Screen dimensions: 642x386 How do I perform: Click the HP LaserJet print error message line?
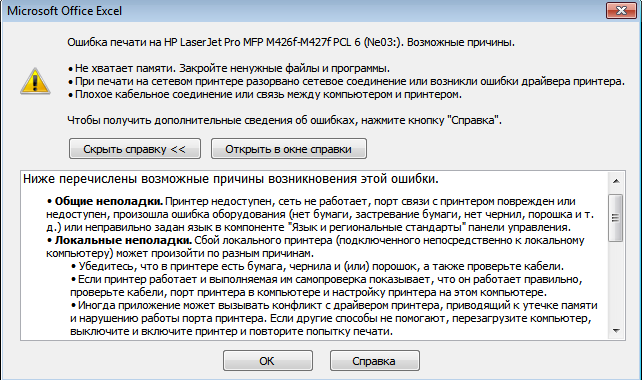[x=291, y=42]
